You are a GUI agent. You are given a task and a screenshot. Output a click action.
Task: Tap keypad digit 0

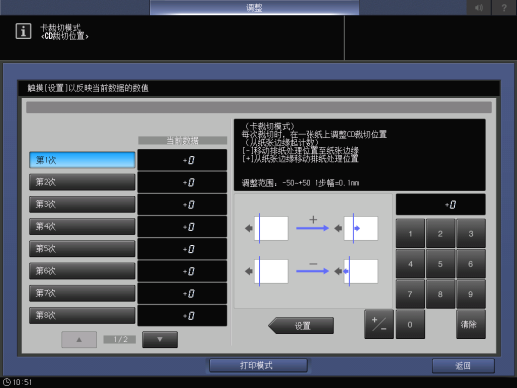coord(410,324)
